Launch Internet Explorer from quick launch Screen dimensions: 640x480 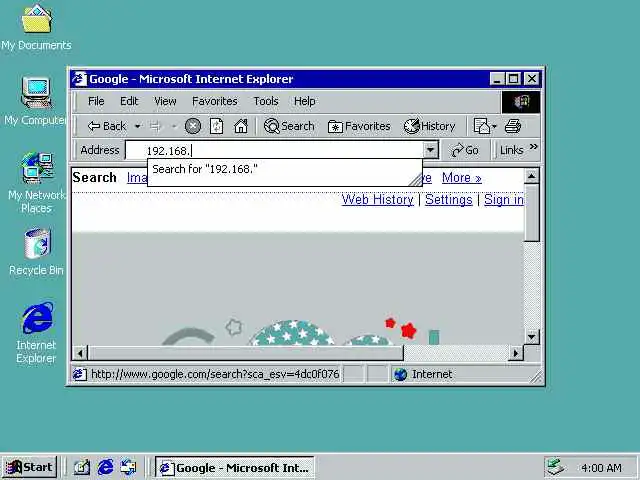[105, 467]
